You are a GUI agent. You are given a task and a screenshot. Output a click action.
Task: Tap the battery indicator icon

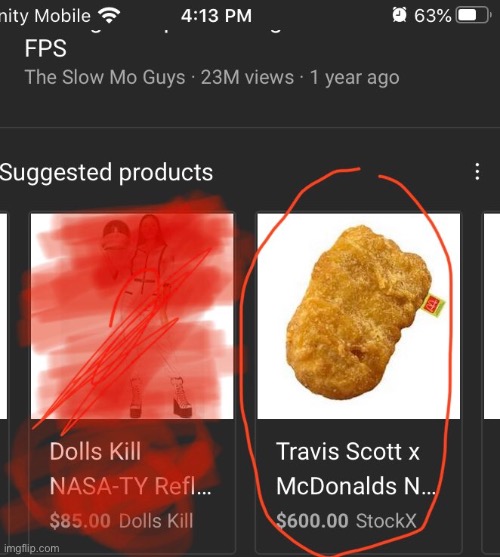(x=473, y=16)
